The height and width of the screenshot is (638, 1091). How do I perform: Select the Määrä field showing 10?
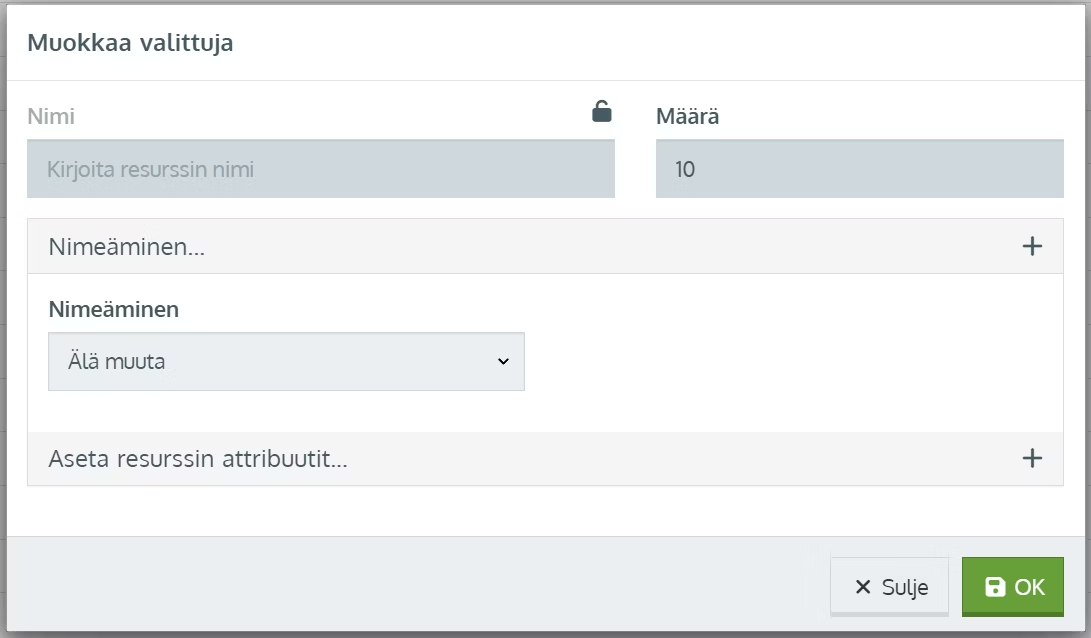(859, 169)
